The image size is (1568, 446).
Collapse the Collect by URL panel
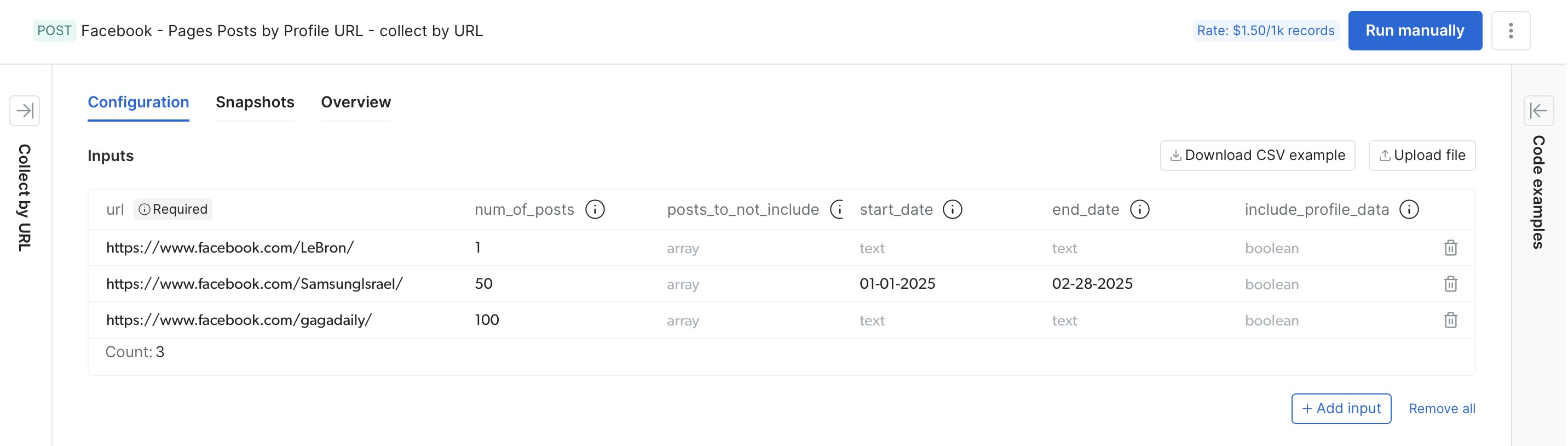click(x=25, y=111)
